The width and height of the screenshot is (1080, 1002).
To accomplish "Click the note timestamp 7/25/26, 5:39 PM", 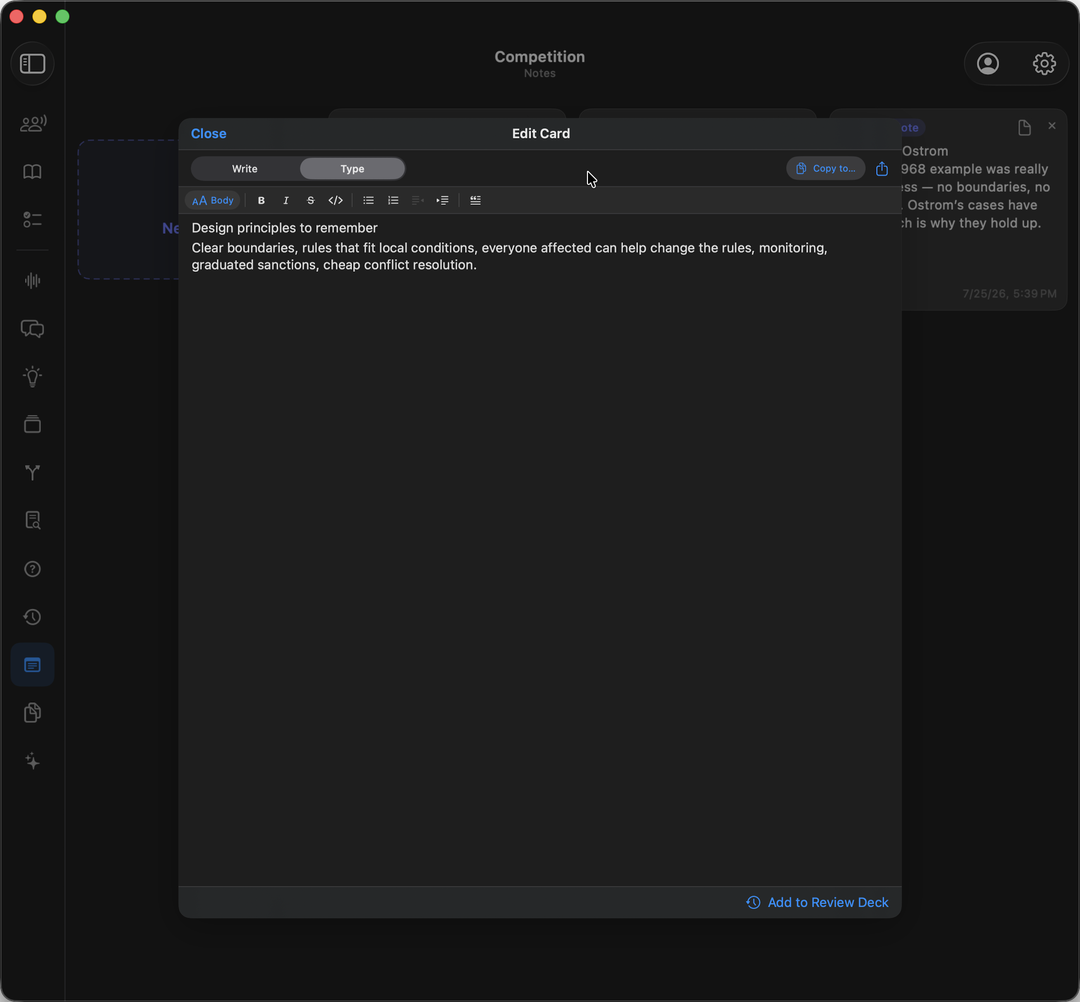I will 1009,294.
